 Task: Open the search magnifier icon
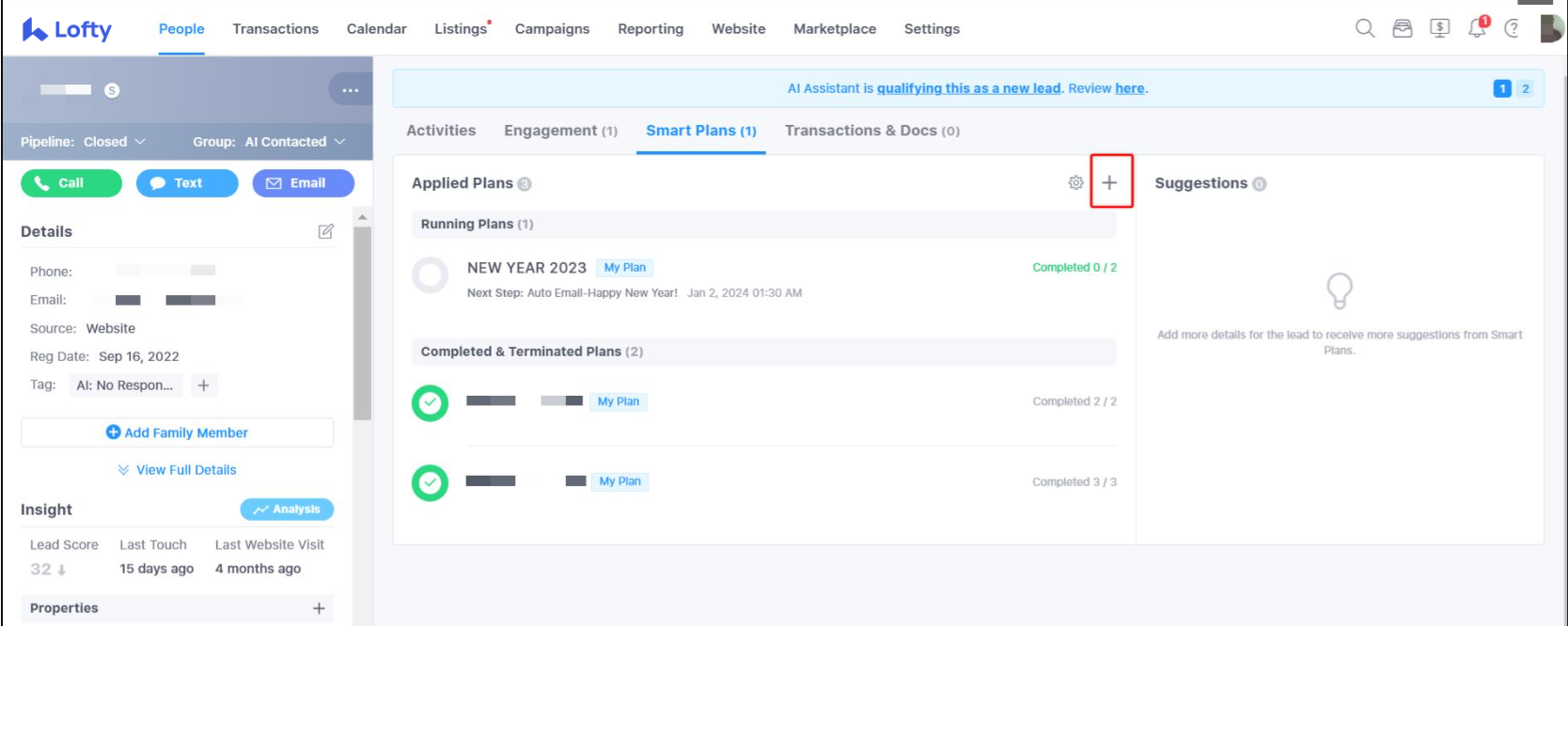(1365, 28)
